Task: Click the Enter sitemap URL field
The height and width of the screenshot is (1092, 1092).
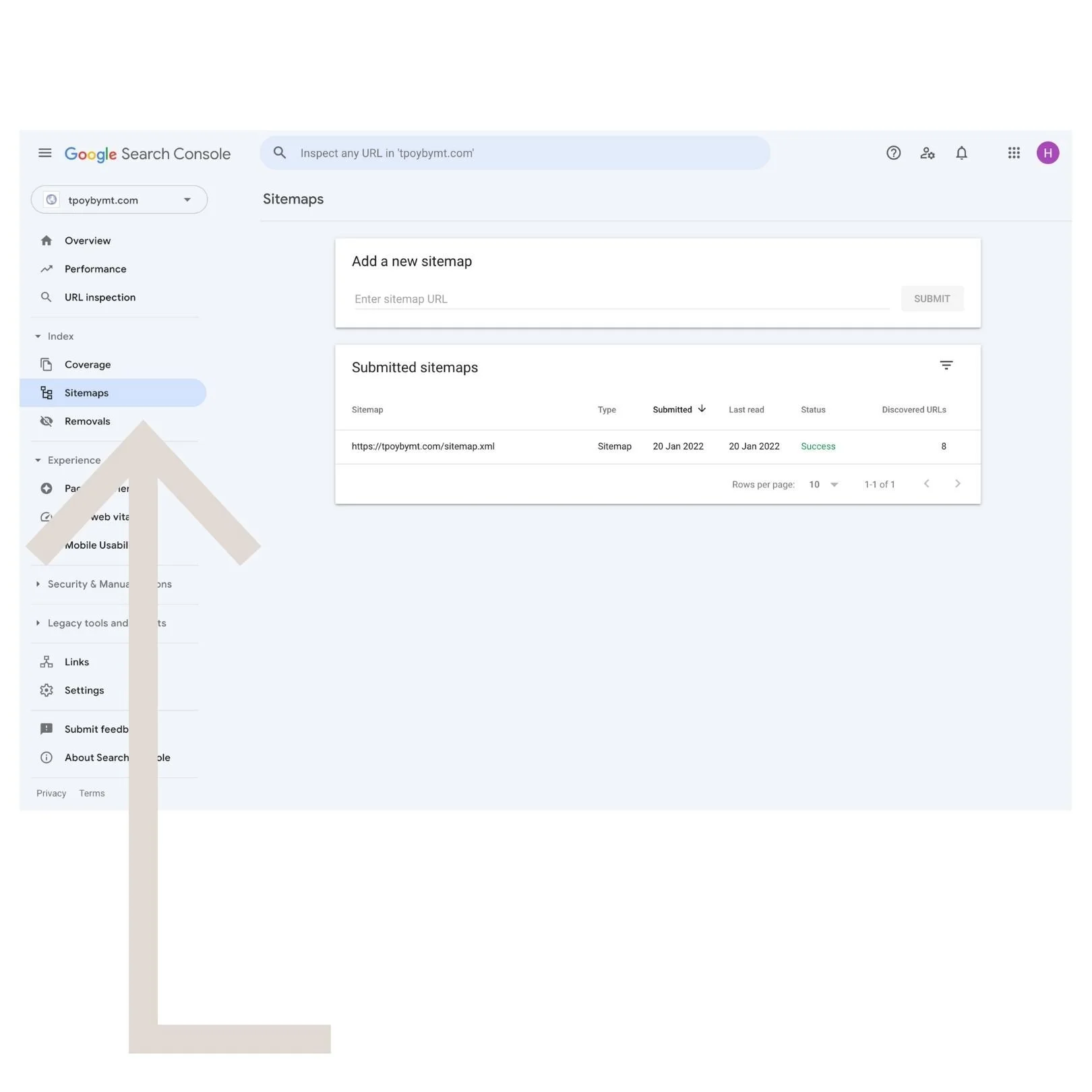Action: (x=621, y=299)
